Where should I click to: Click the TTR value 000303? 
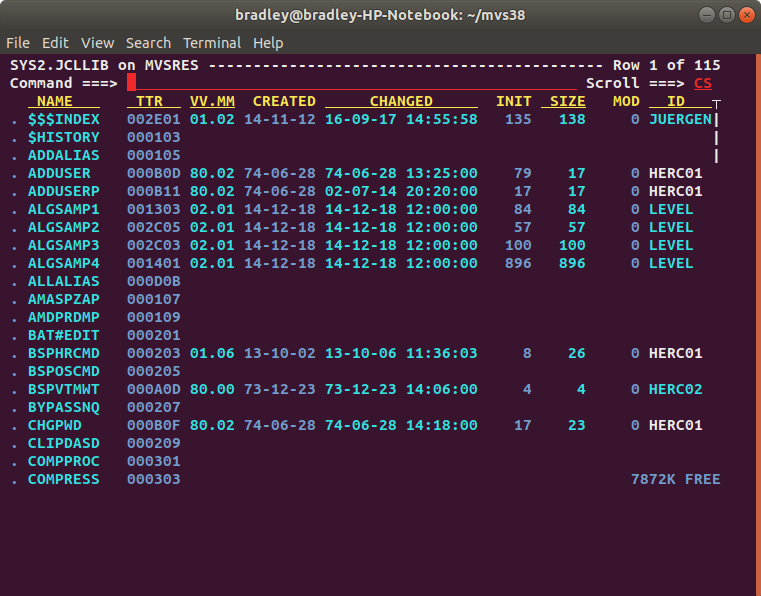coord(153,479)
